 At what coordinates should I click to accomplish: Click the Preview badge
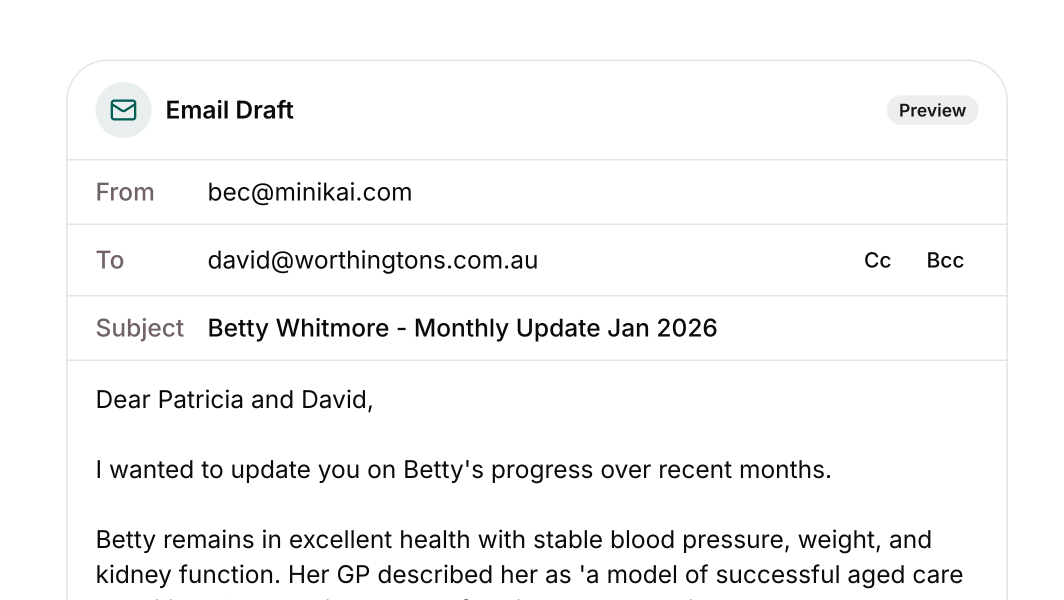point(932,110)
